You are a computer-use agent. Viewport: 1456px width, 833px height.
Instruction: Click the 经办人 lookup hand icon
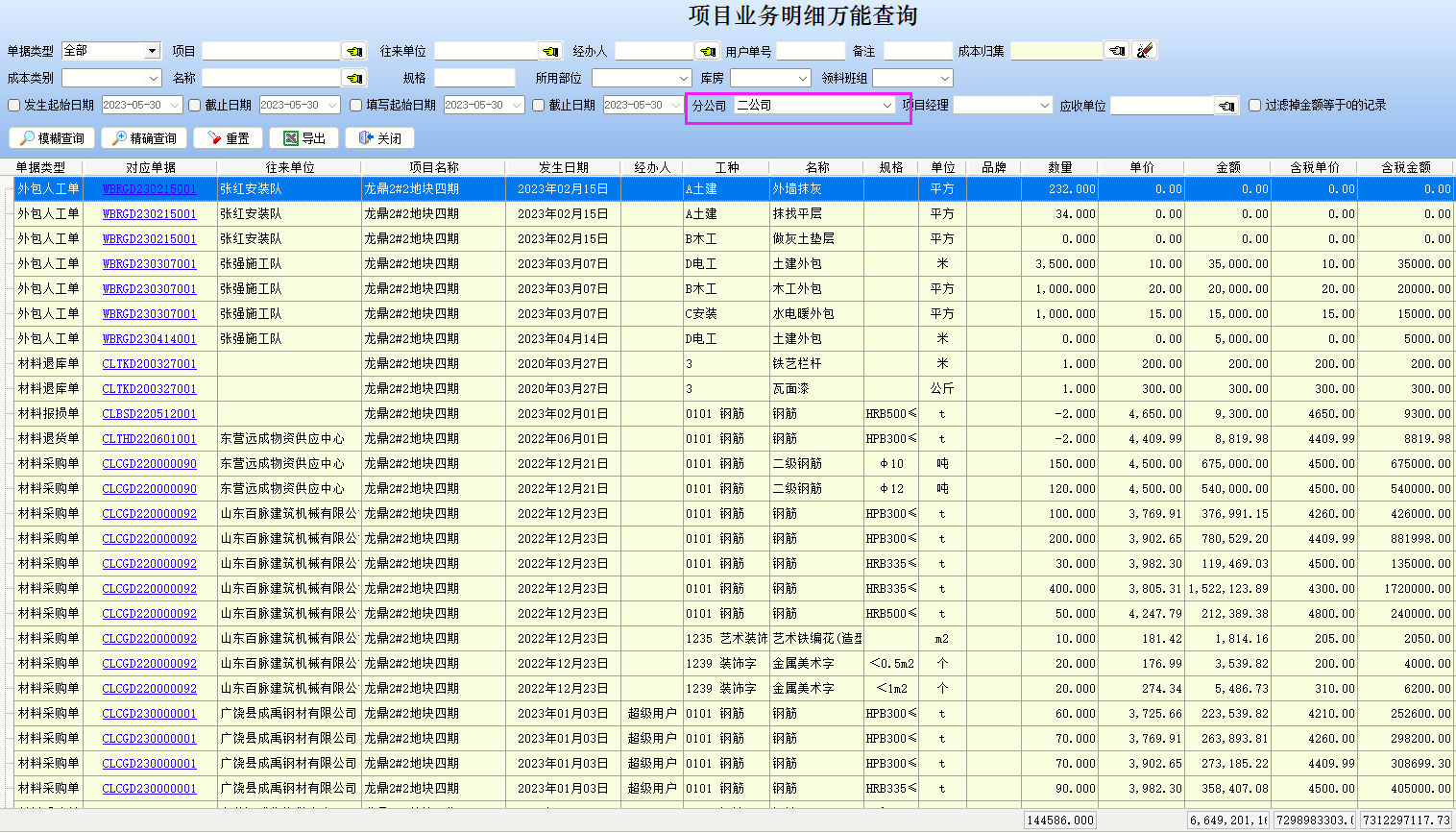pos(708,51)
